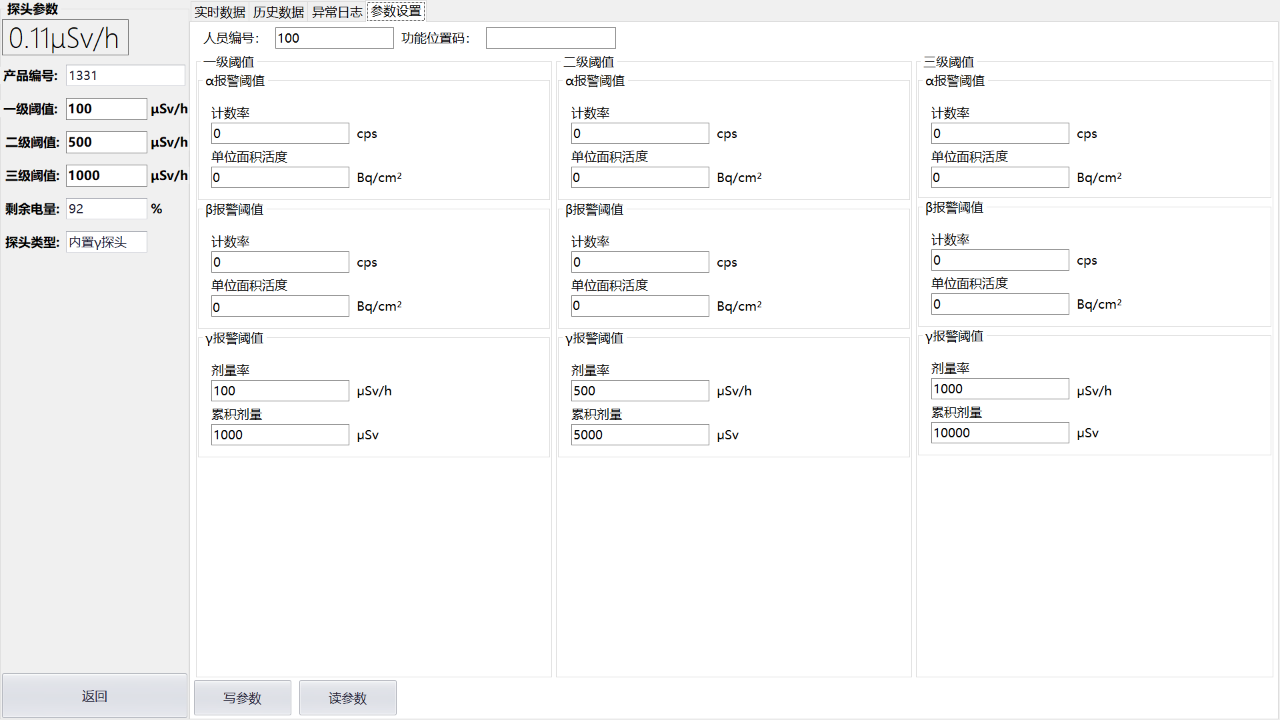Click 一级阈值 α 计数率 field

[280, 134]
